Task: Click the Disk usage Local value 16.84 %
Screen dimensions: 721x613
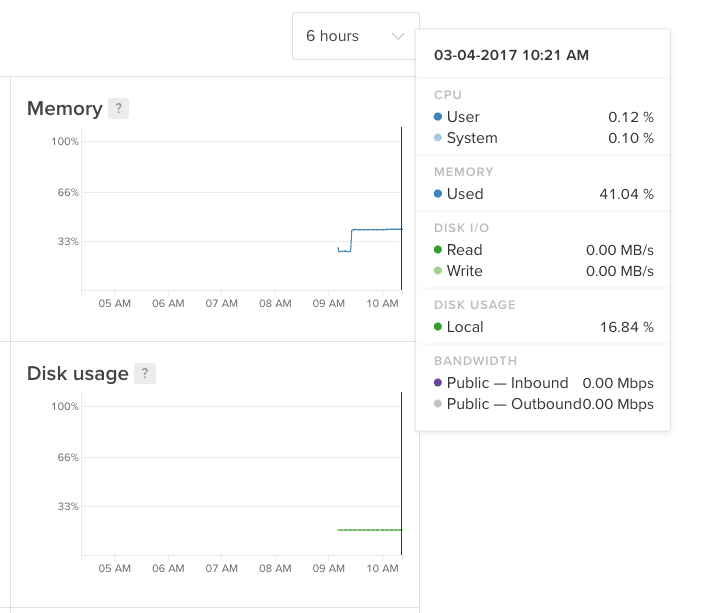Action: click(x=627, y=327)
